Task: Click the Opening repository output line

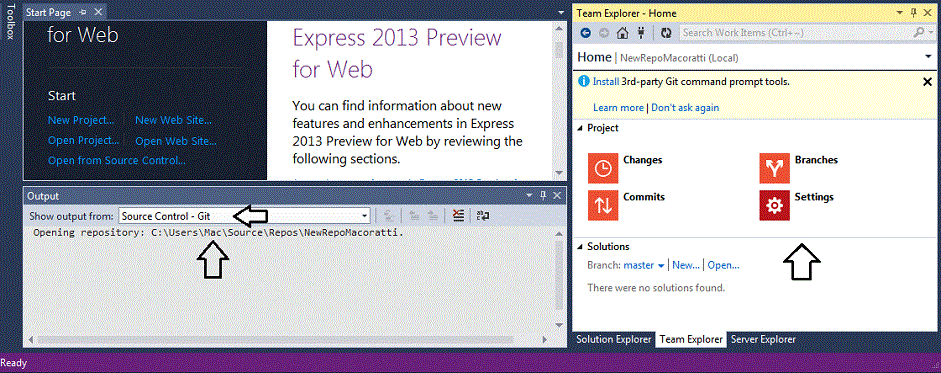Action: [218, 232]
